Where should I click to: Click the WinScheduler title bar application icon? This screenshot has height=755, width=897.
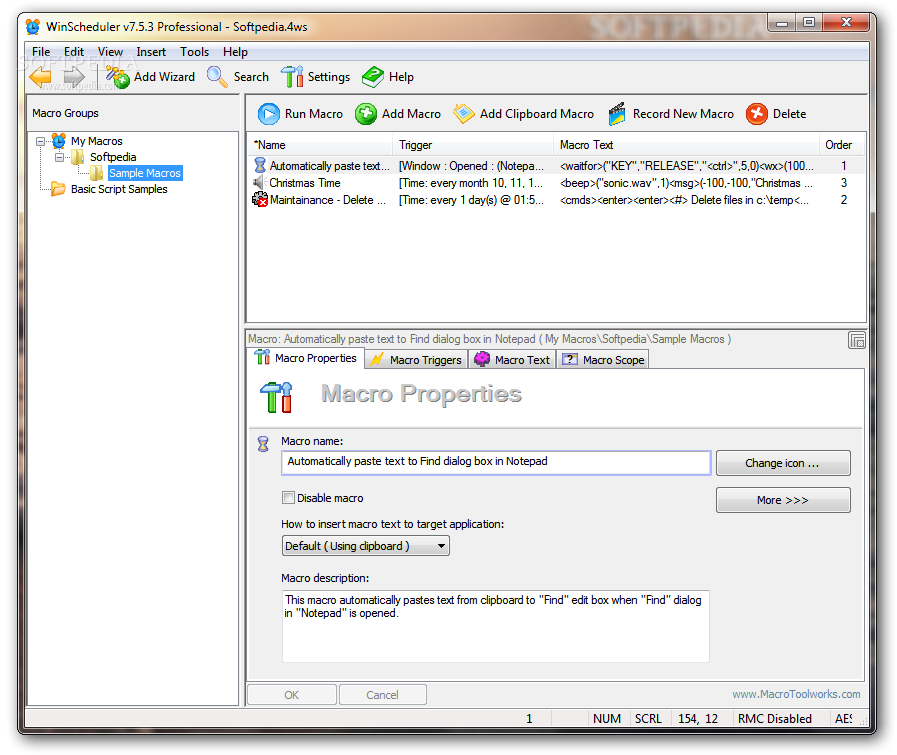tap(33, 26)
